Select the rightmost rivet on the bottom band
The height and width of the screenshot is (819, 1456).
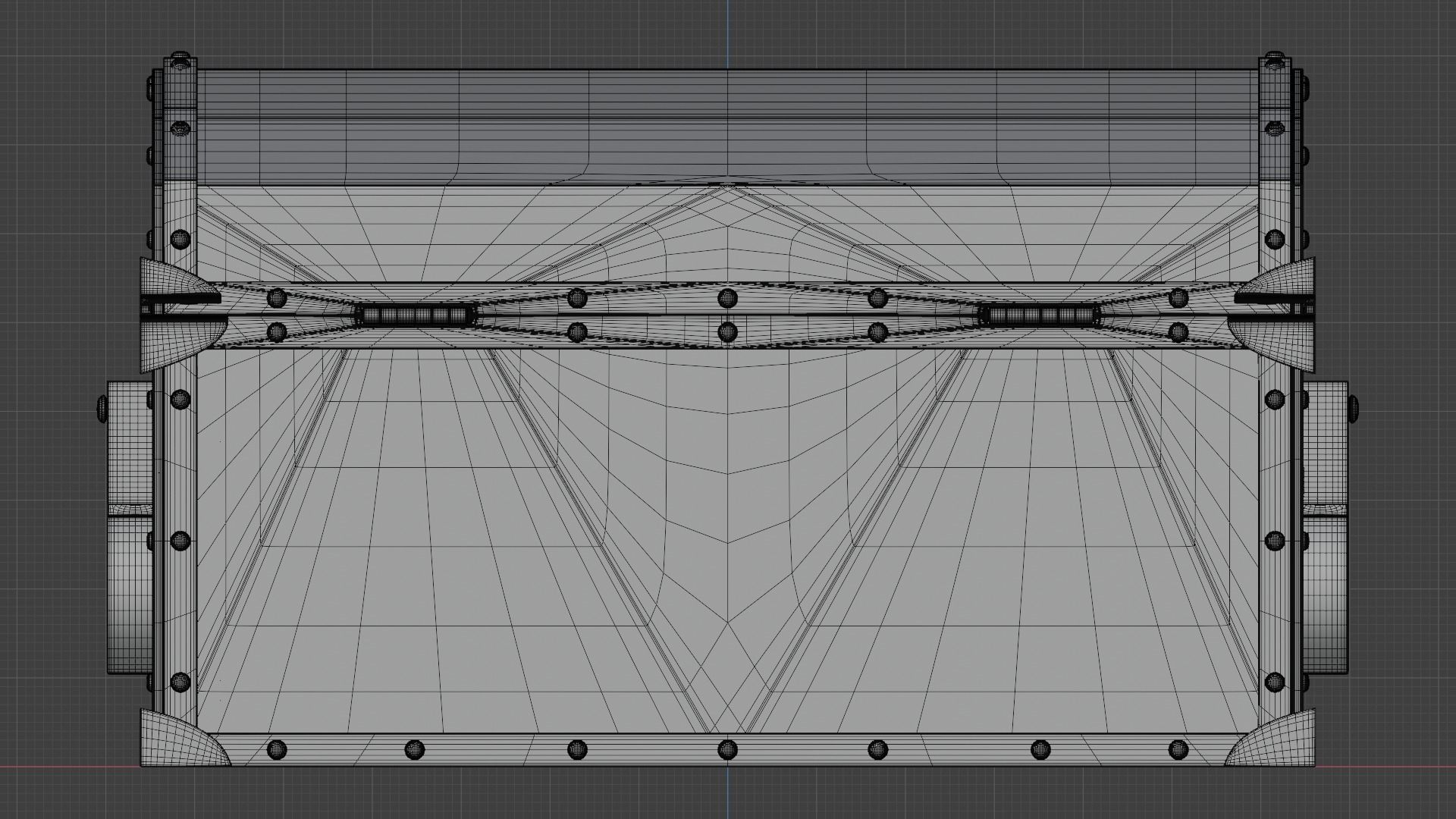click(1178, 750)
